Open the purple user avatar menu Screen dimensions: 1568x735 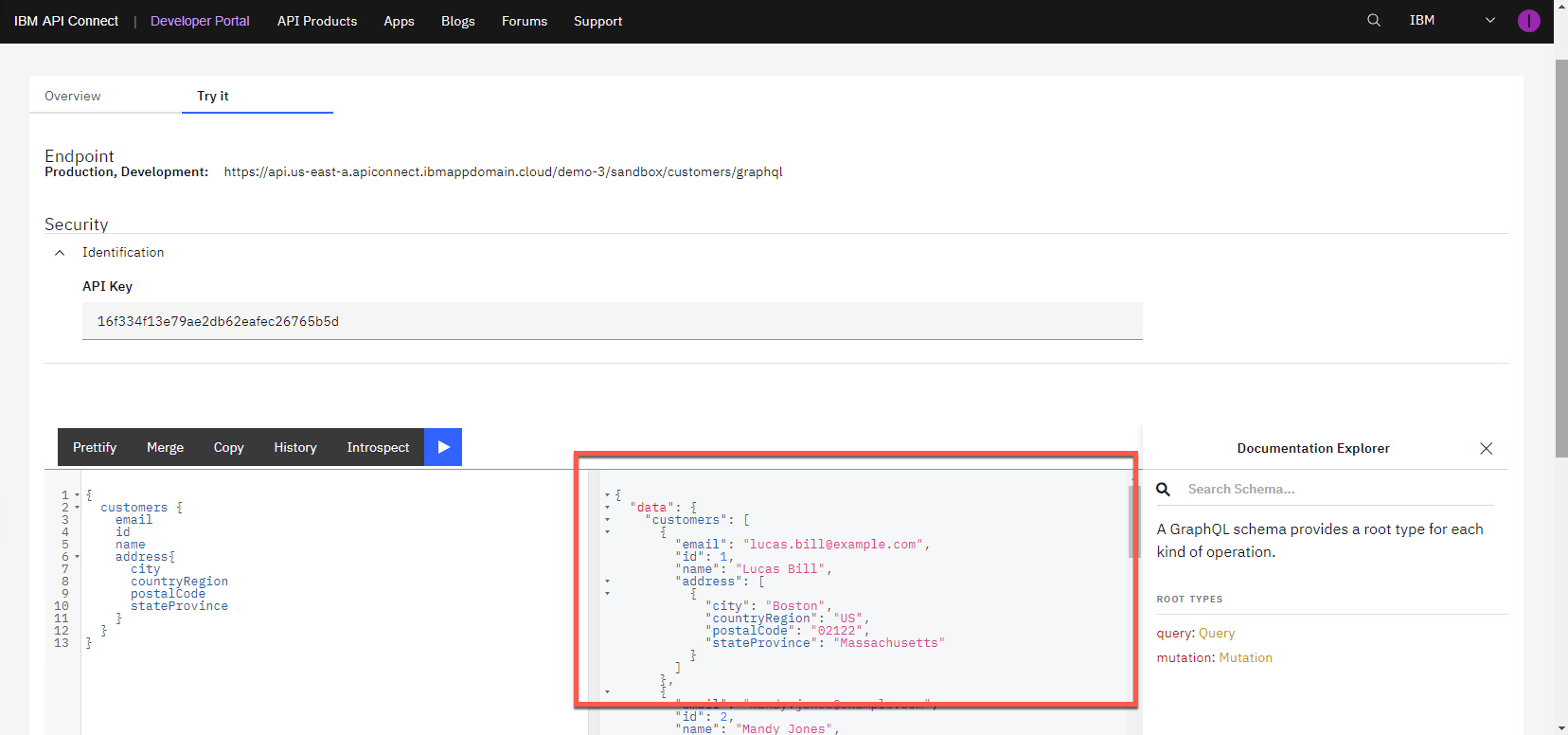(1528, 21)
